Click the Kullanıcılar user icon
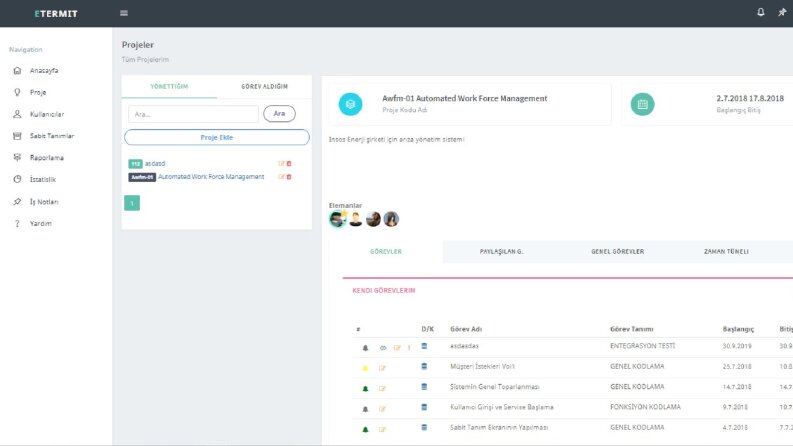 click(17, 114)
